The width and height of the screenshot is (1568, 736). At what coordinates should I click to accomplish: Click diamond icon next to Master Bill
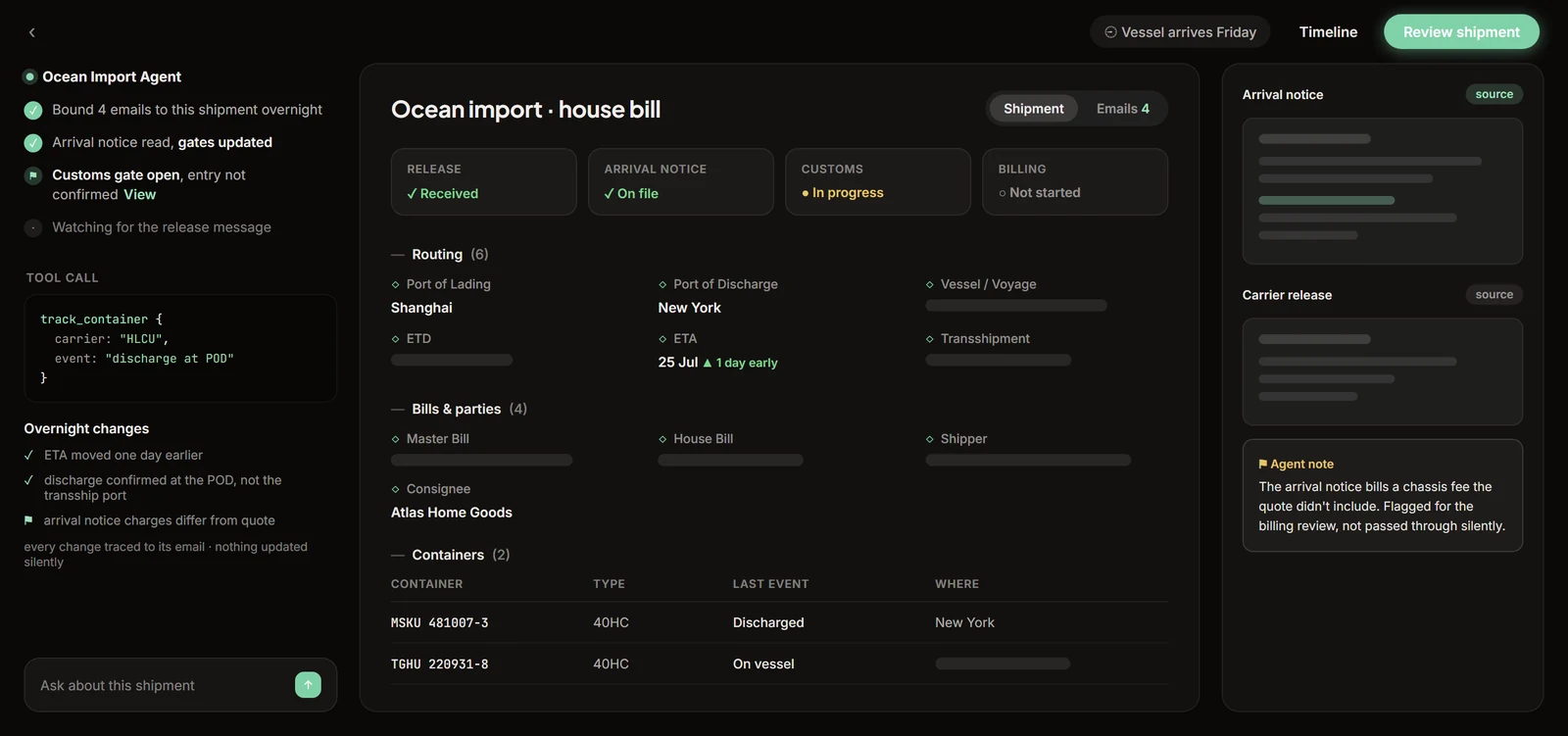point(396,439)
